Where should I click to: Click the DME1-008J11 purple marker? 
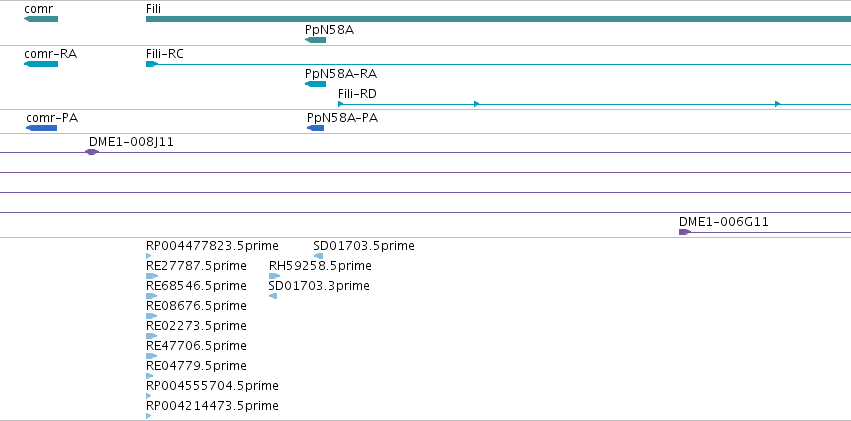click(92, 152)
